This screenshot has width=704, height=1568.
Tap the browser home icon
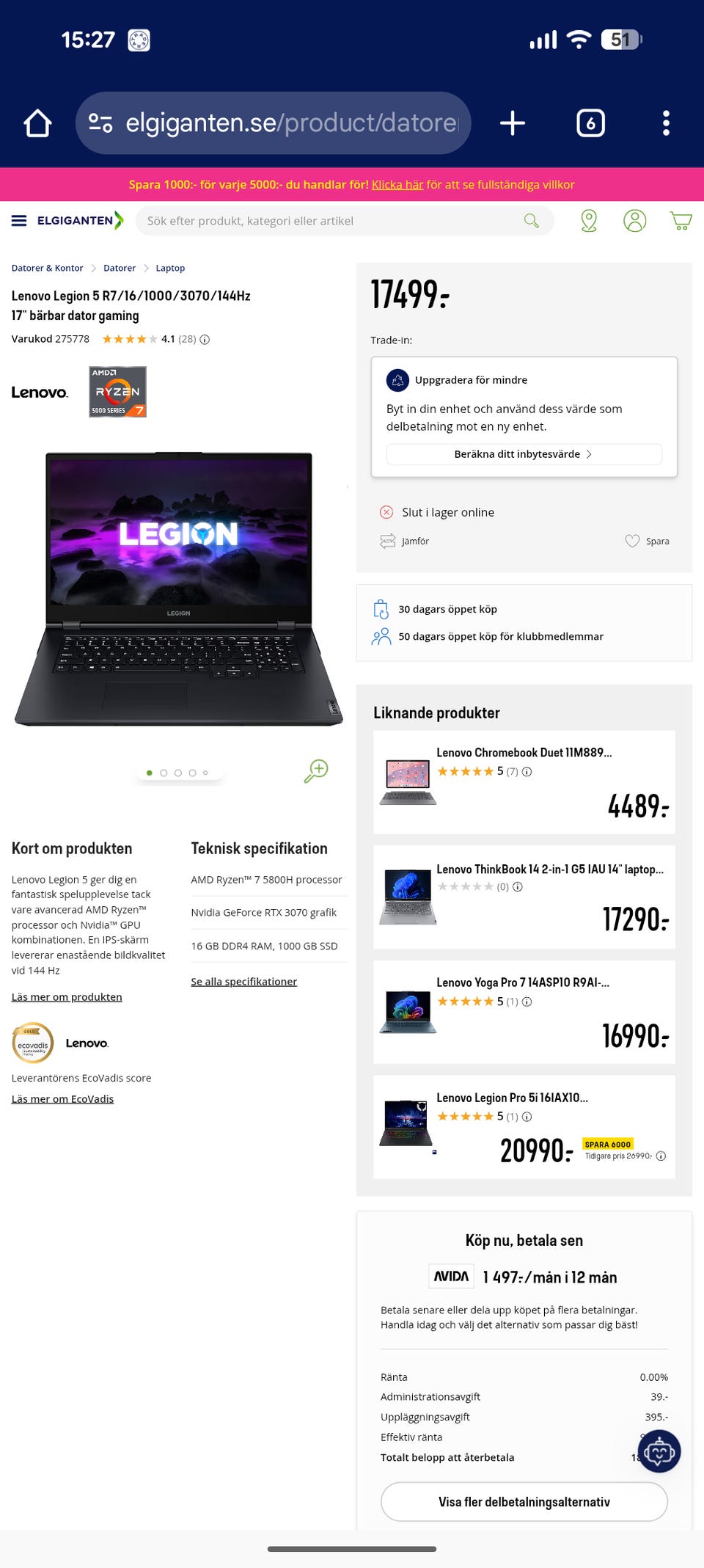(37, 123)
